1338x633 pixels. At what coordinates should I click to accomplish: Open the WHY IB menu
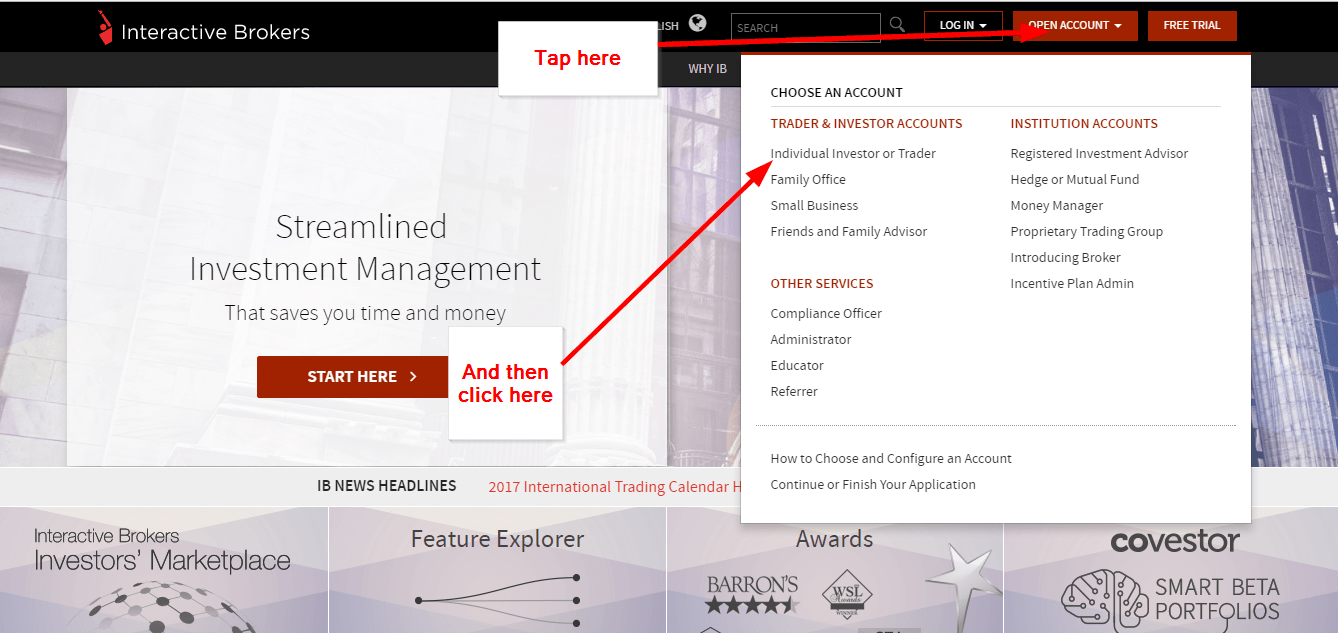click(x=707, y=69)
